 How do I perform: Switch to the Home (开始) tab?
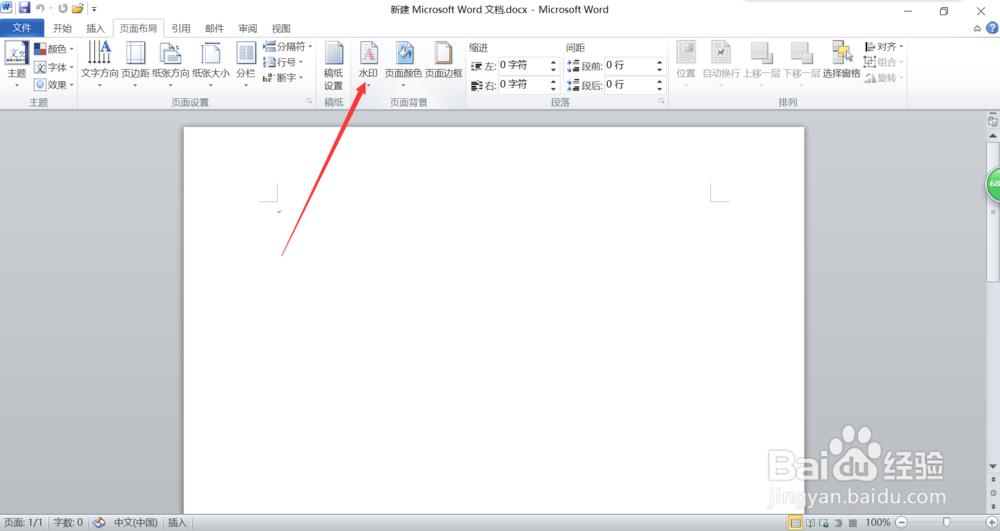tap(62, 28)
